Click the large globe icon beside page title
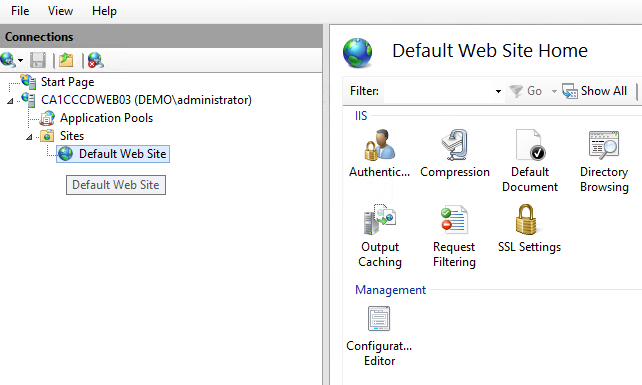The width and height of the screenshot is (642, 385). pyautogui.click(x=357, y=52)
